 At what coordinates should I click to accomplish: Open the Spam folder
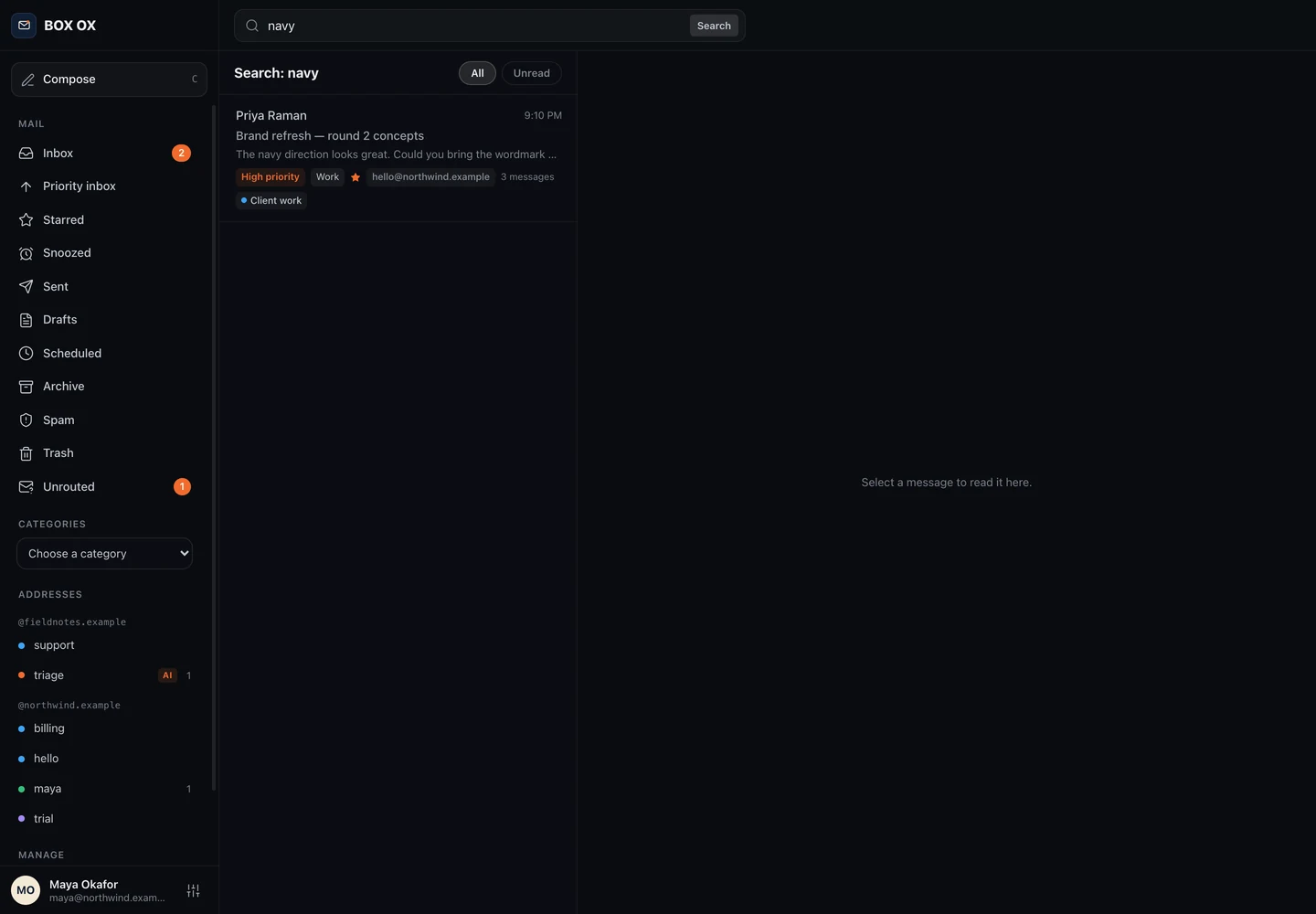tap(105, 420)
